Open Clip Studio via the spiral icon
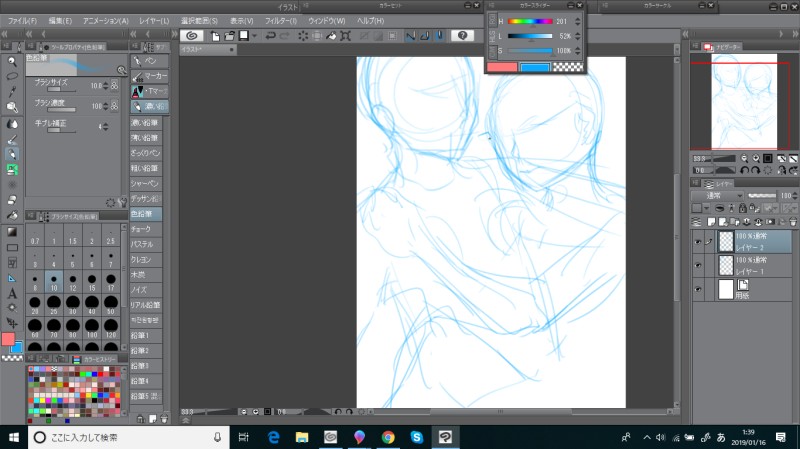 [x=192, y=36]
